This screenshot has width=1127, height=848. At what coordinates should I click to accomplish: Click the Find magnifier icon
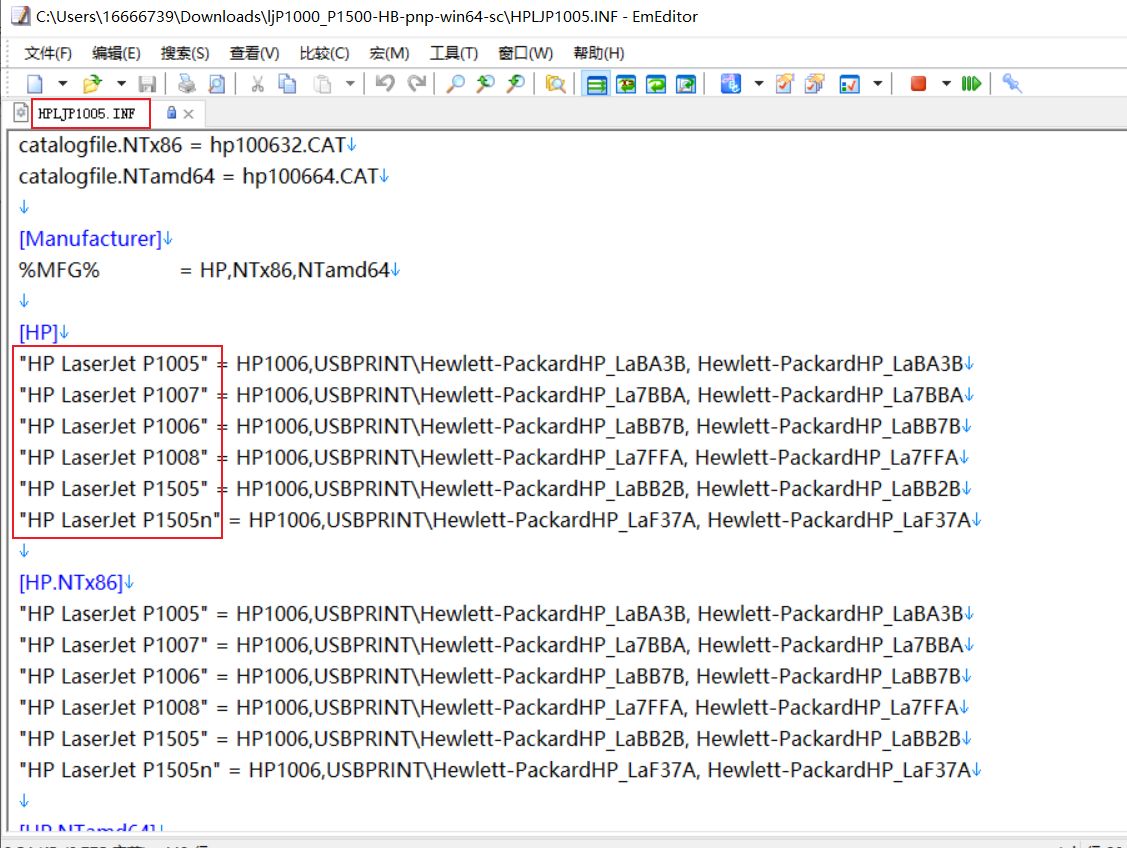(455, 84)
